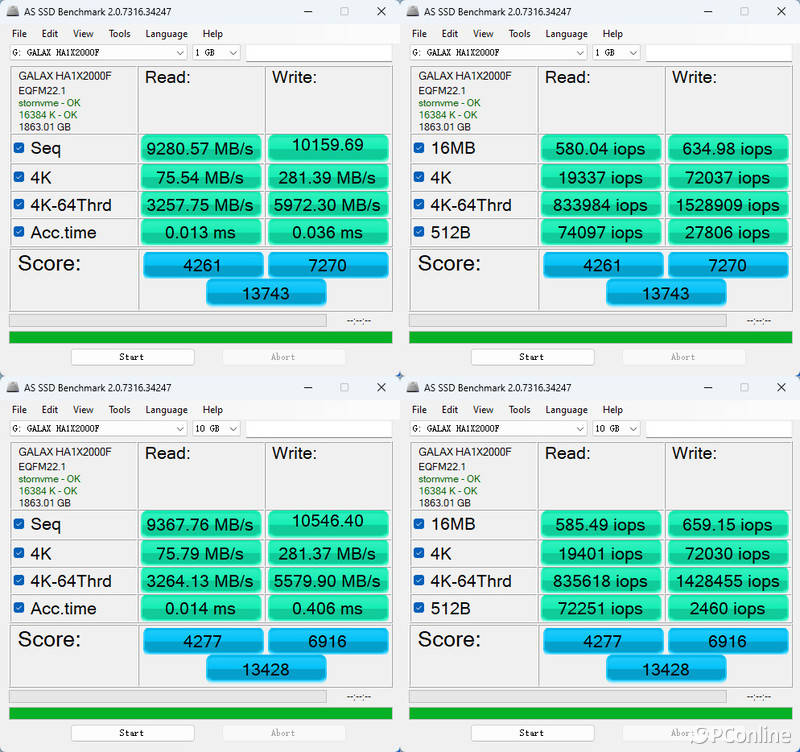Screen dimensions: 800x752
Task: Click the AS SSD app icon in the top-left window's title bar
Action: [x=13, y=11]
